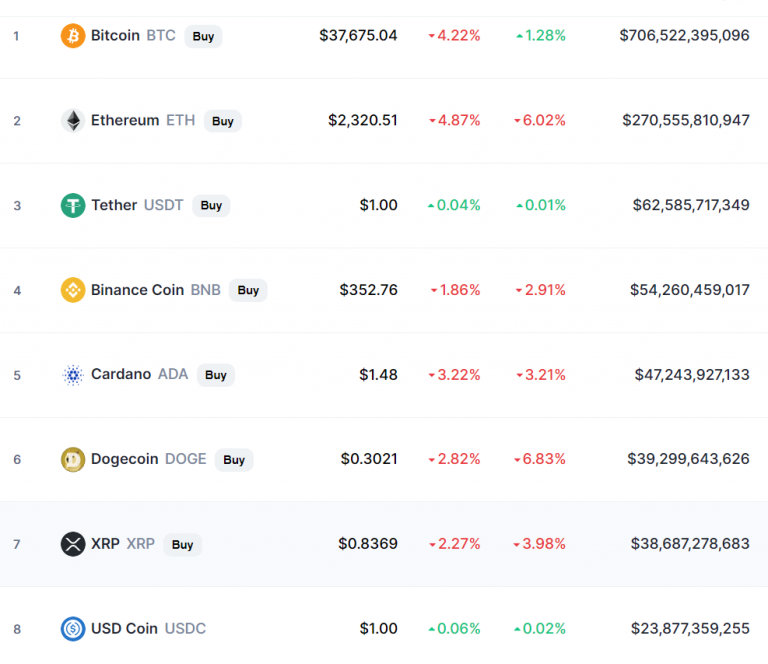Tap the Buy button for Binance Coin
The image size is (768, 664).
[248, 290]
